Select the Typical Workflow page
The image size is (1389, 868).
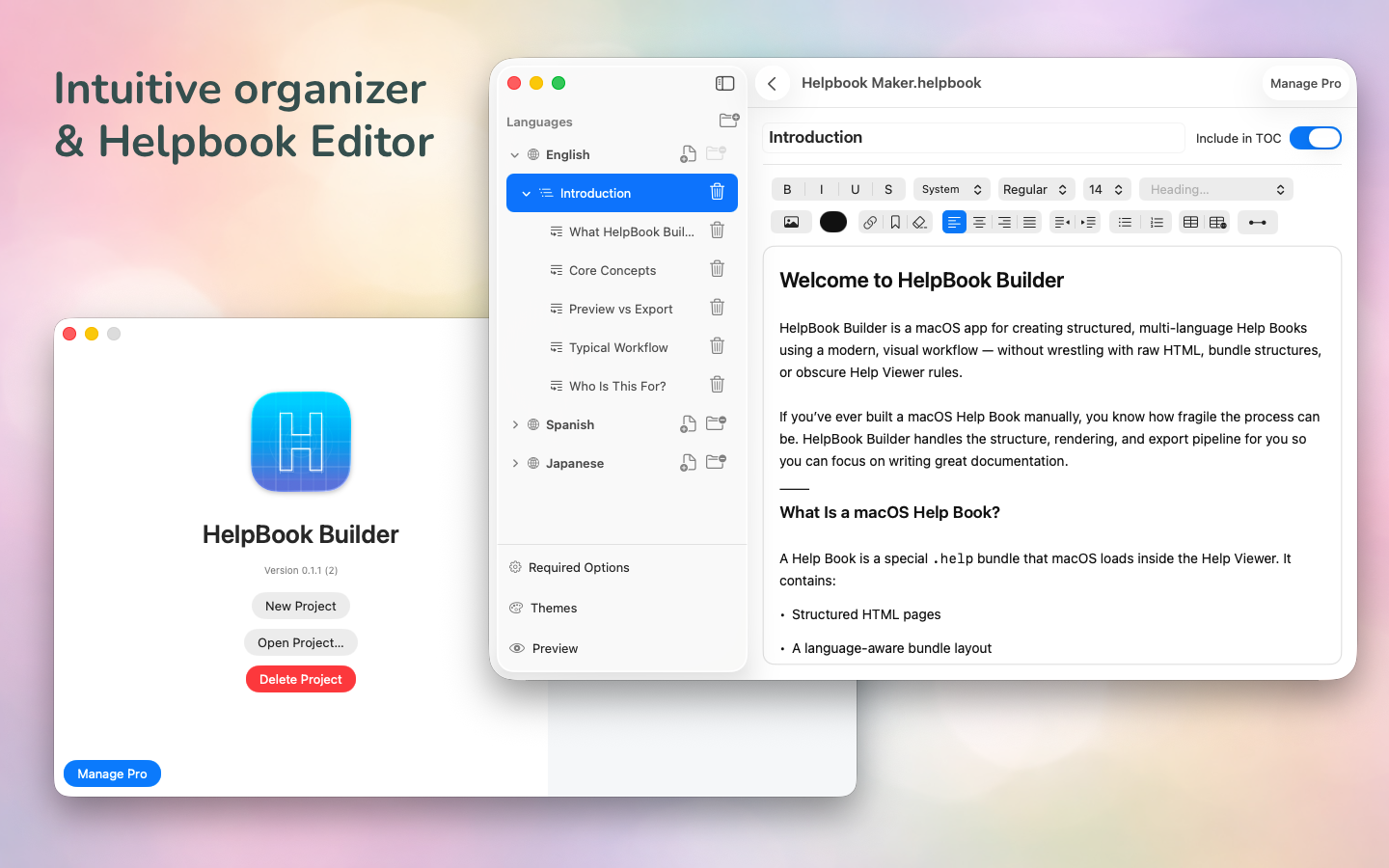(x=618, y=347)
